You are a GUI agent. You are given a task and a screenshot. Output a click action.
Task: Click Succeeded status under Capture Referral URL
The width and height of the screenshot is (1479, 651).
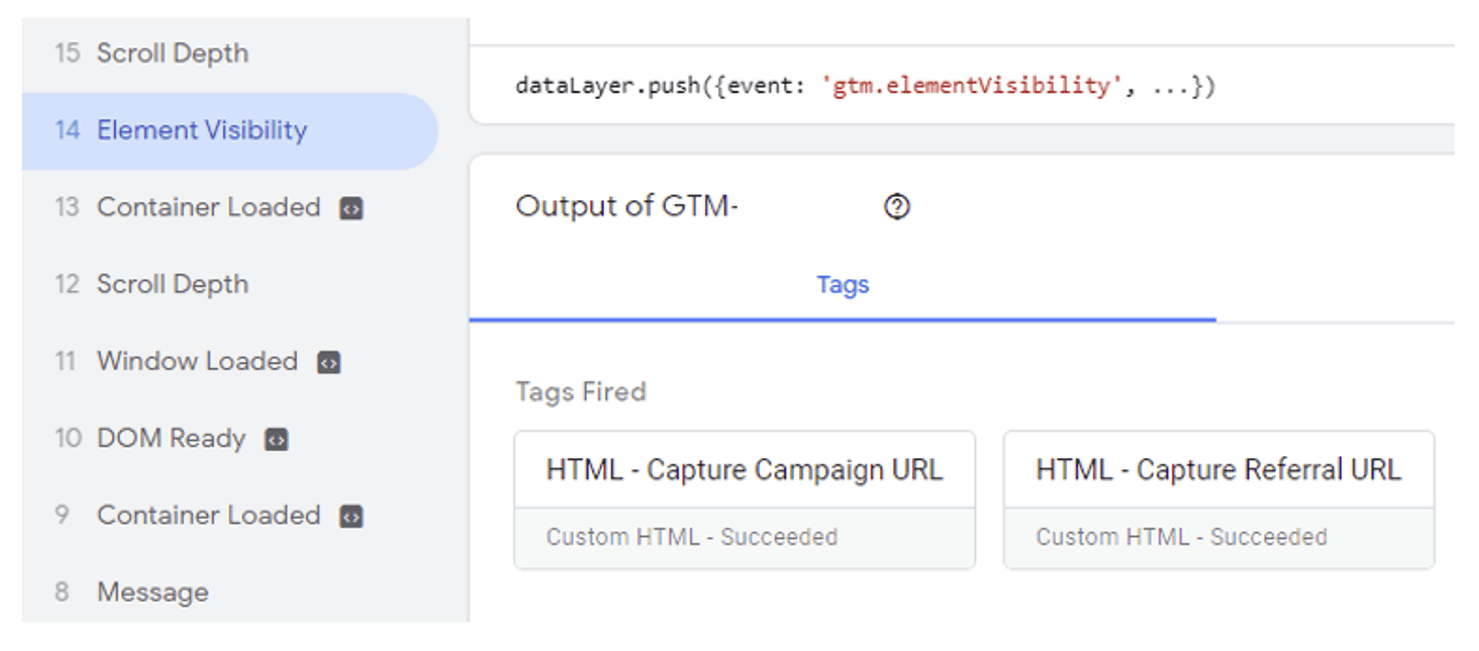click(1268, 538)
